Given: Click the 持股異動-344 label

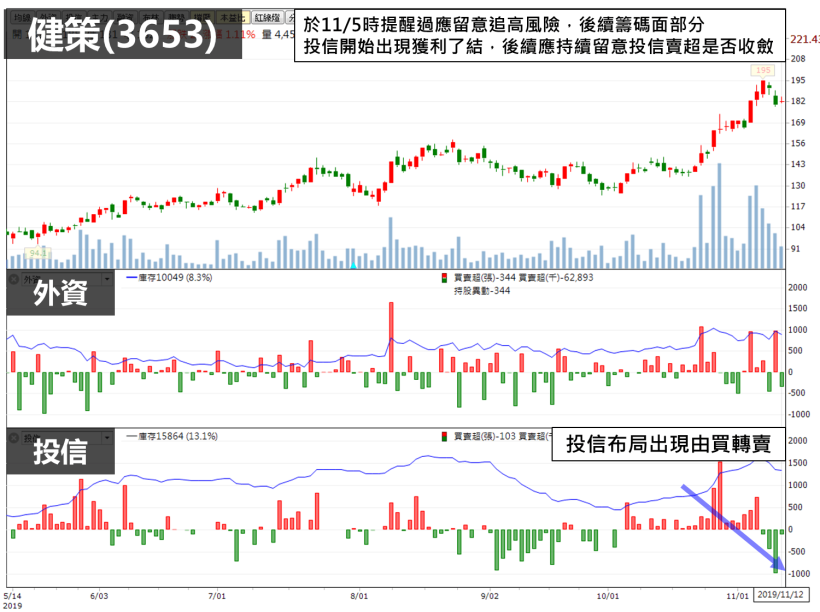Looking at the screenshot, I should (482, 291).
